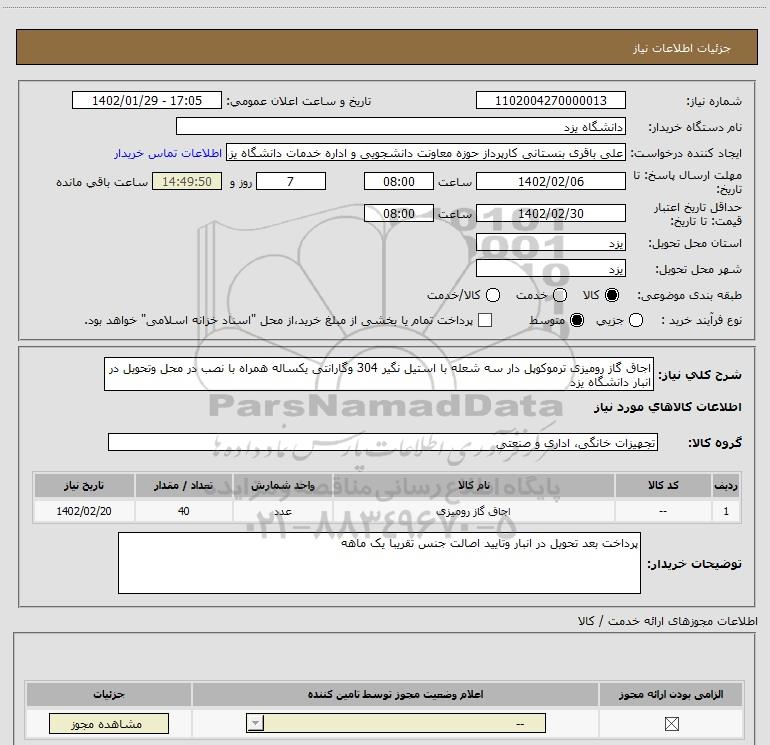This screenshot has width=770, height=745.
Task: Click the need date cell 1402/02/20
Action: (84, 511)
